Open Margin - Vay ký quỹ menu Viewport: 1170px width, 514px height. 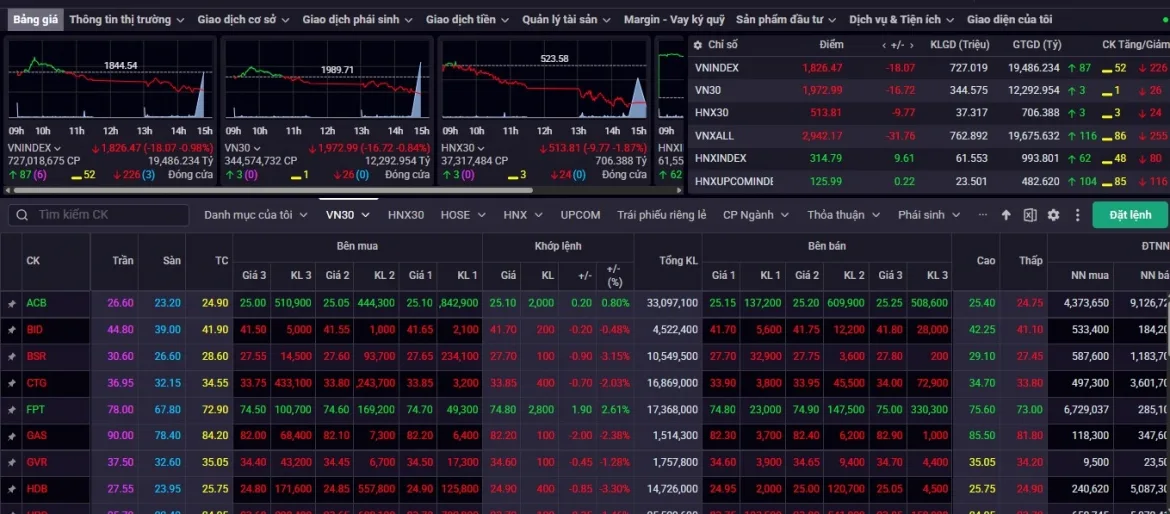[675, 19]
